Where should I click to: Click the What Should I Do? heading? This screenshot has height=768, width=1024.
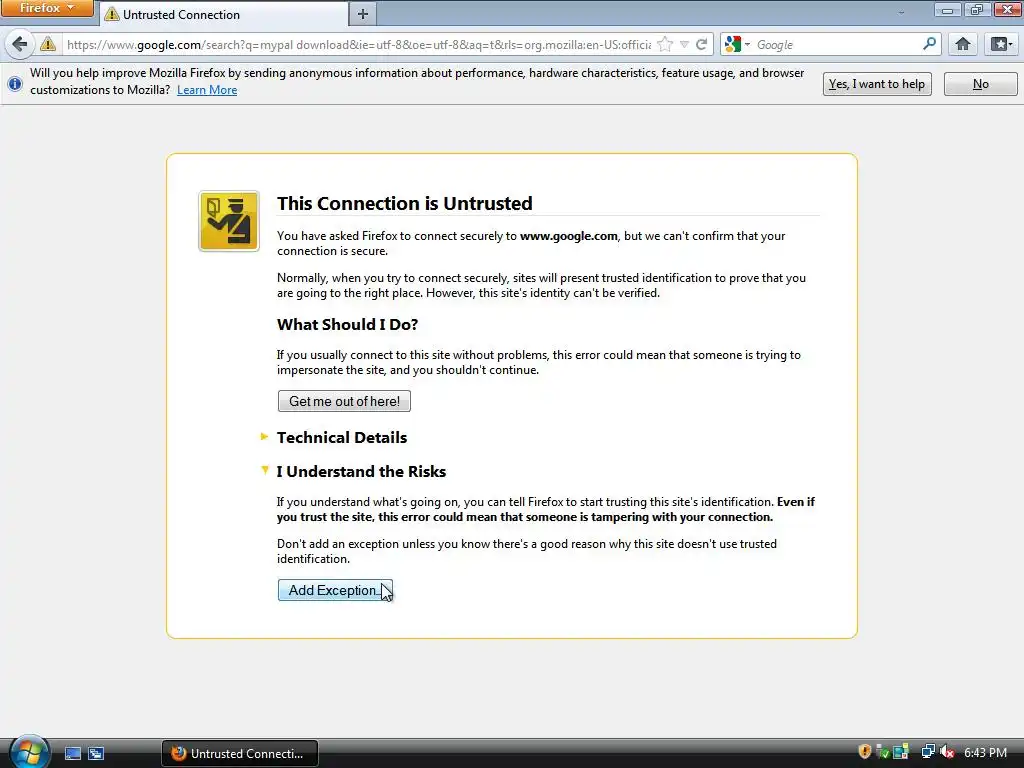(x=347, y=325)
